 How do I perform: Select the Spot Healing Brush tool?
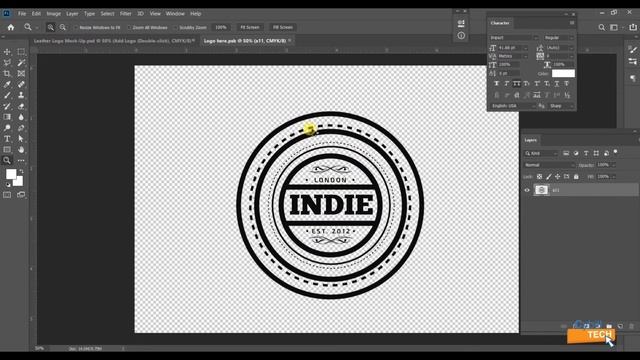coord(21,84)
